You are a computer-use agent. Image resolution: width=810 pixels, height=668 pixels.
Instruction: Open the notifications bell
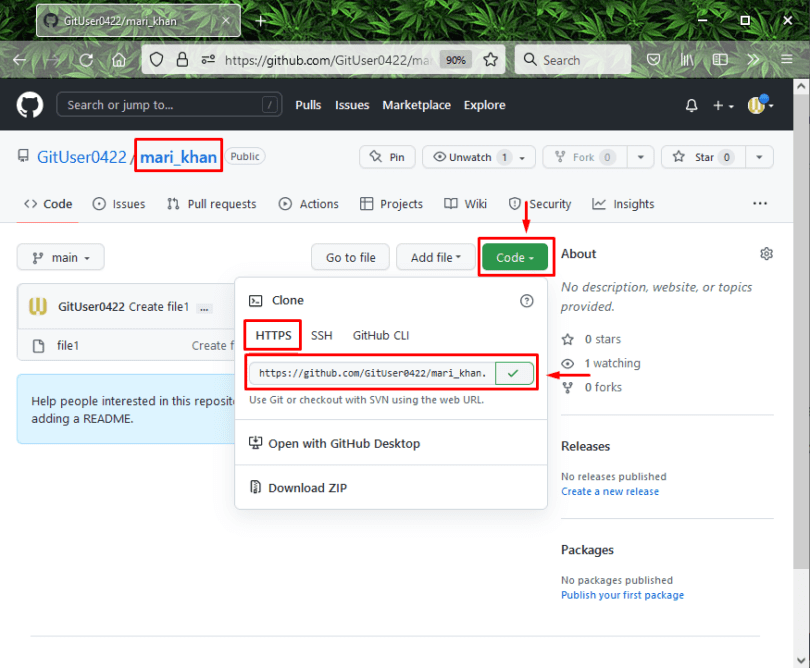click(x=691, y=105)
